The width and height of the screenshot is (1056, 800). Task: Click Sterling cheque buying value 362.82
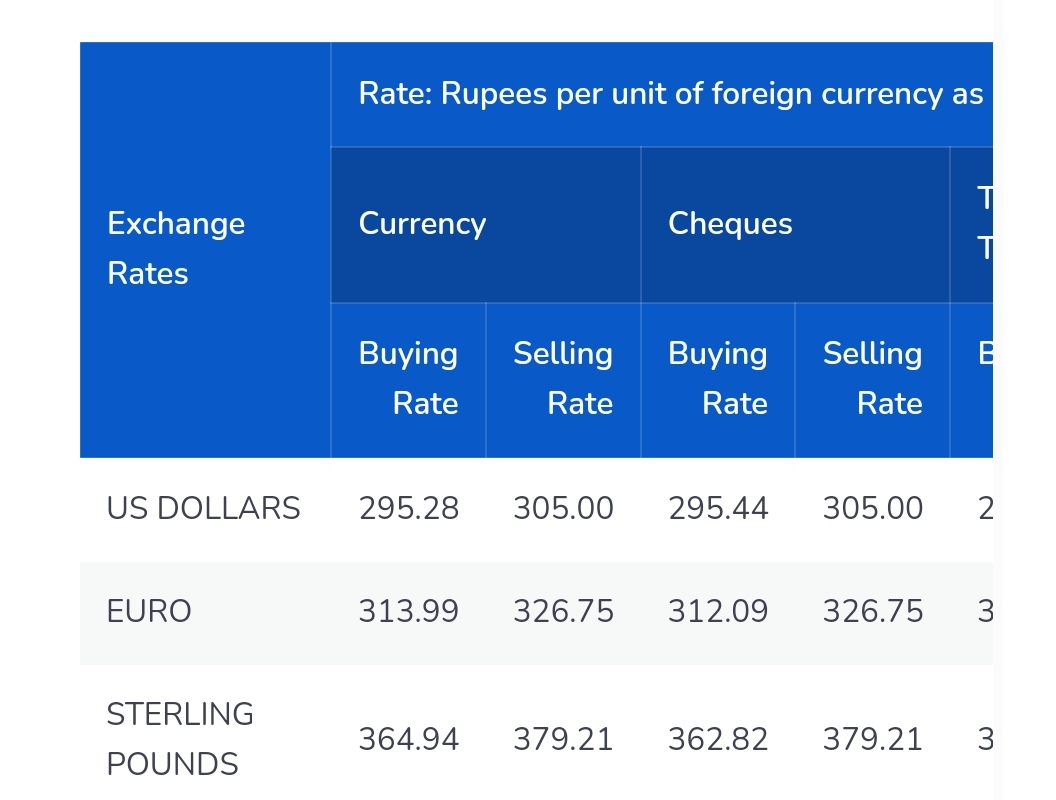click(718, 739)
